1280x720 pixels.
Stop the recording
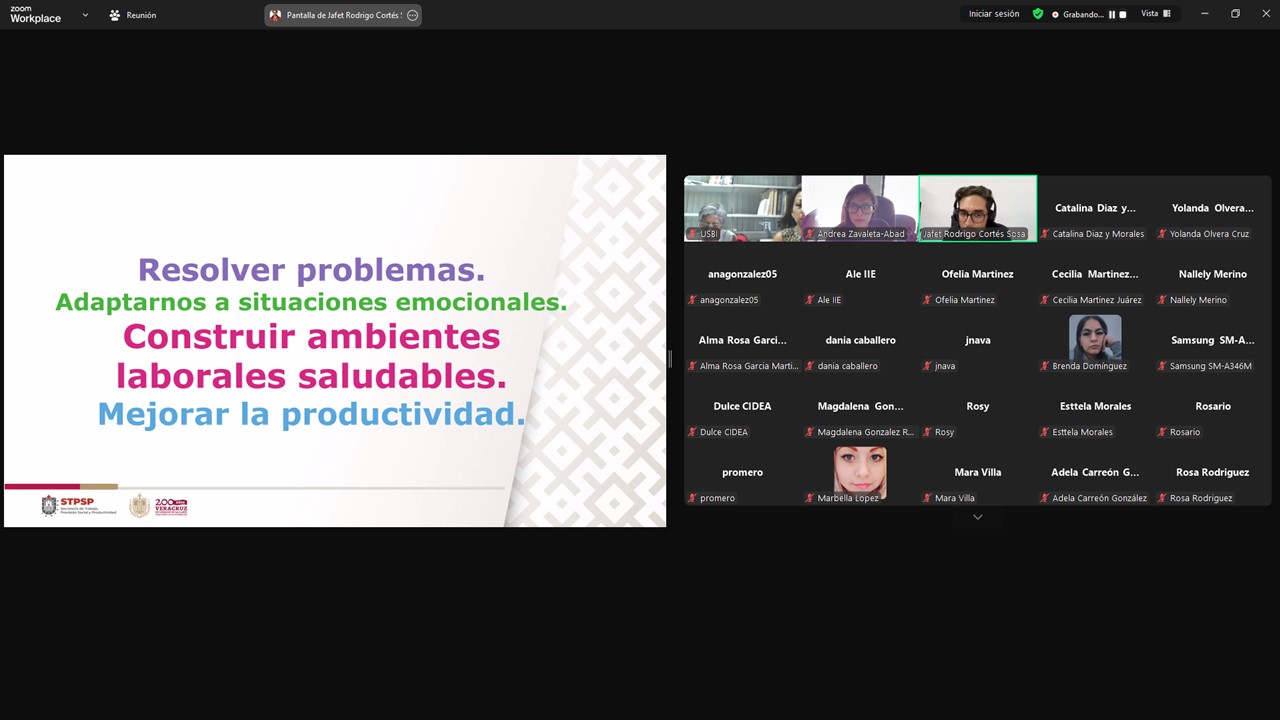click(1123, 15)
